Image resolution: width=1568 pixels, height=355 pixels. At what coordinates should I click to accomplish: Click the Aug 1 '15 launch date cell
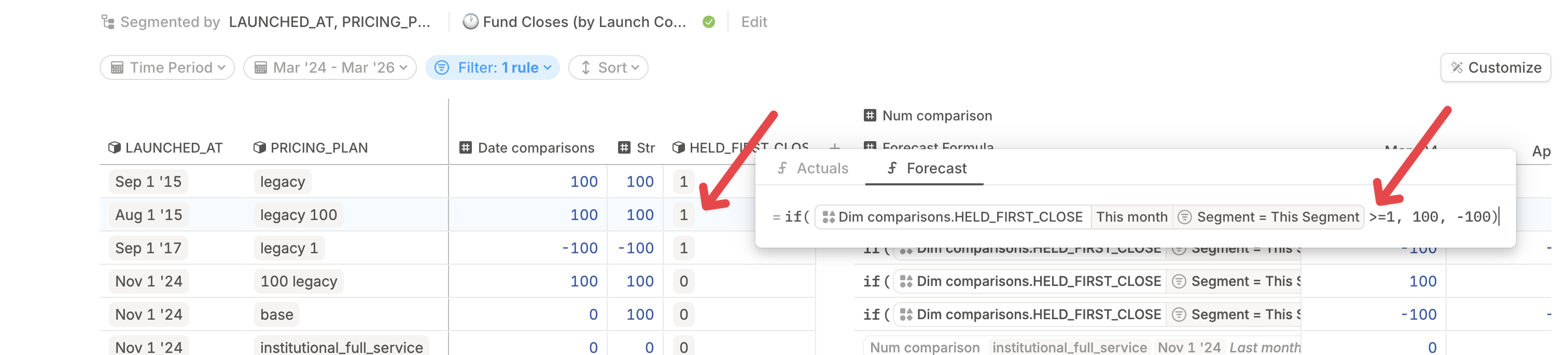point(148,215)
